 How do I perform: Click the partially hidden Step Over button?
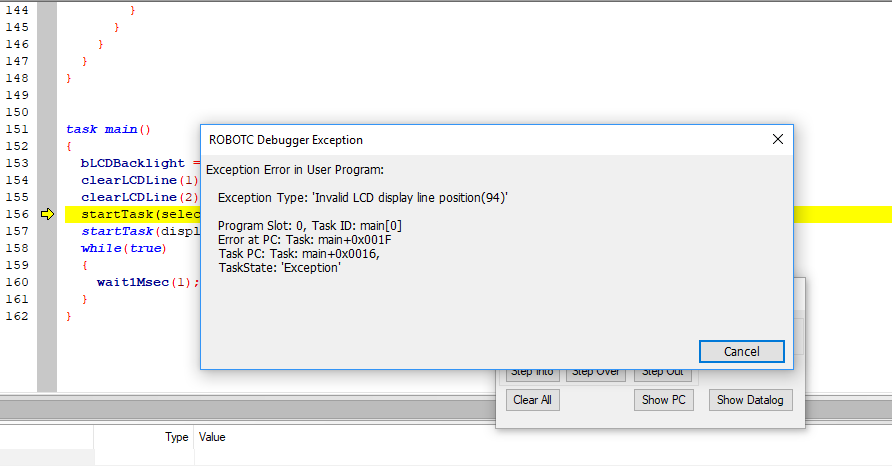pyautogui.click(x=596, y=376)
